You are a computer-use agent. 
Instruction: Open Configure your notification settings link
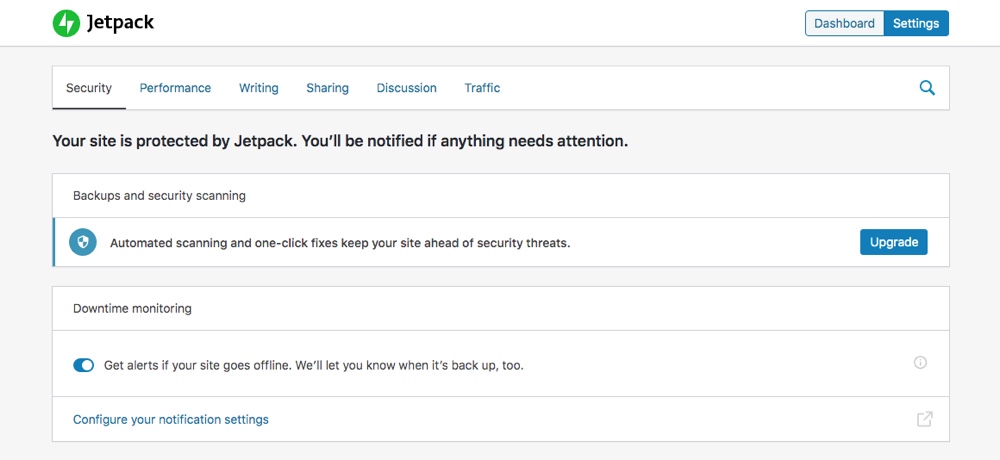click(171, 420)
